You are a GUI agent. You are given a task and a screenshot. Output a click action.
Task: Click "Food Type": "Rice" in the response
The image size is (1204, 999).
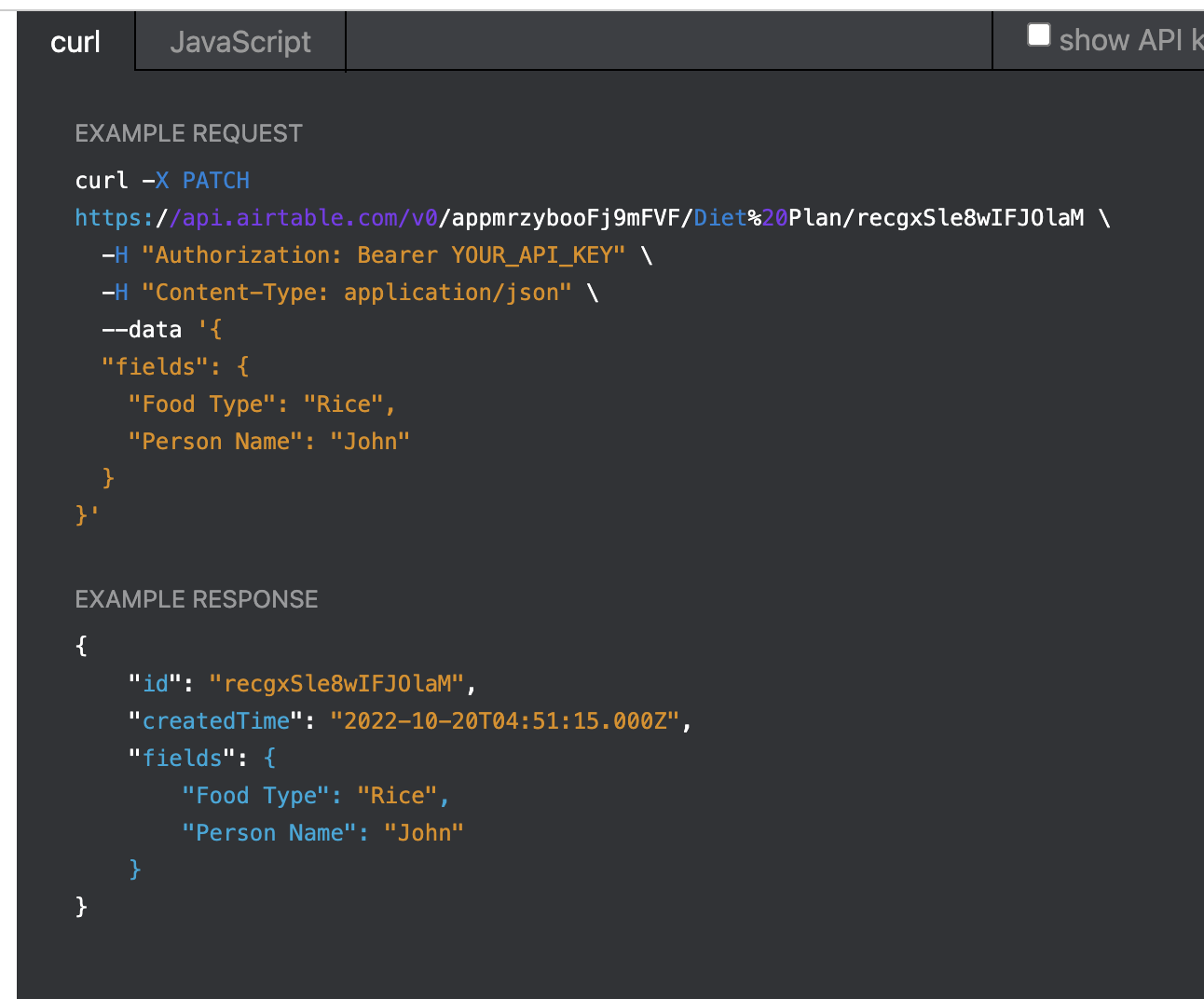(x=316, y=795)
